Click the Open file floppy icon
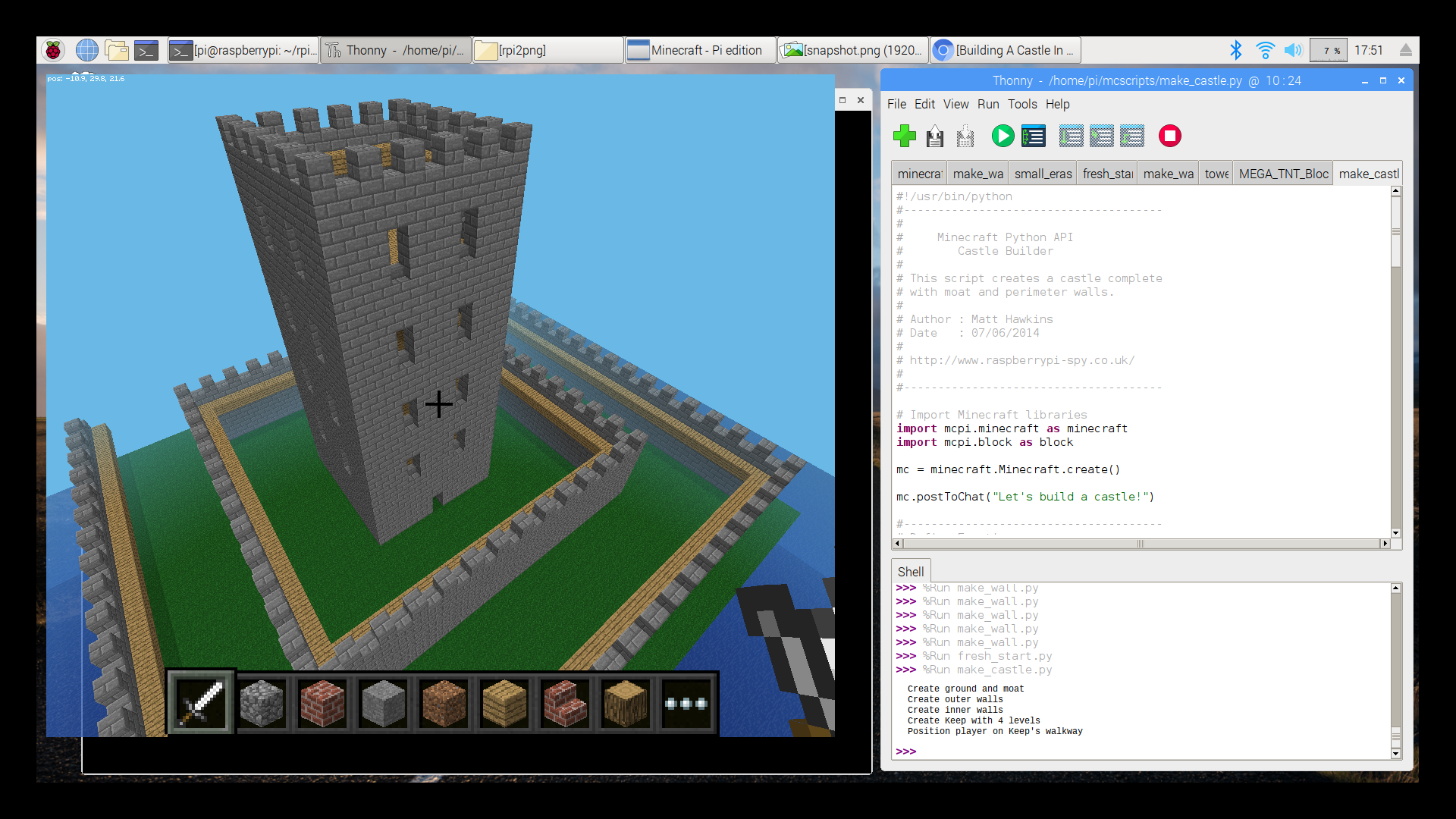This screenshot has height=819, width=1456. point(935,136)
